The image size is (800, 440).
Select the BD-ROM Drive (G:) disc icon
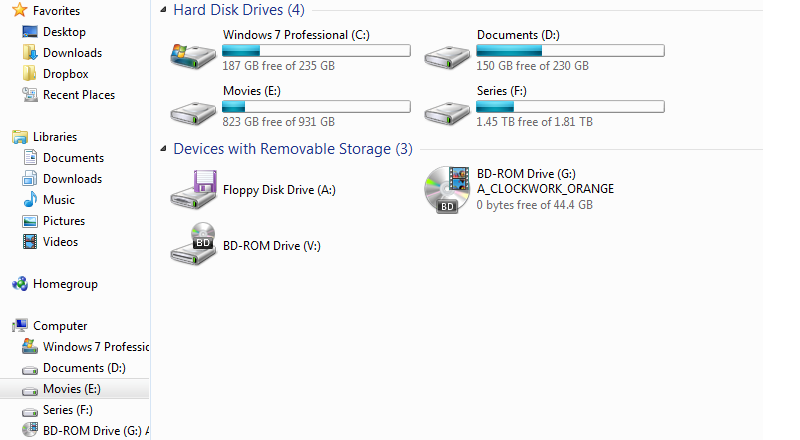click(447, 189)
